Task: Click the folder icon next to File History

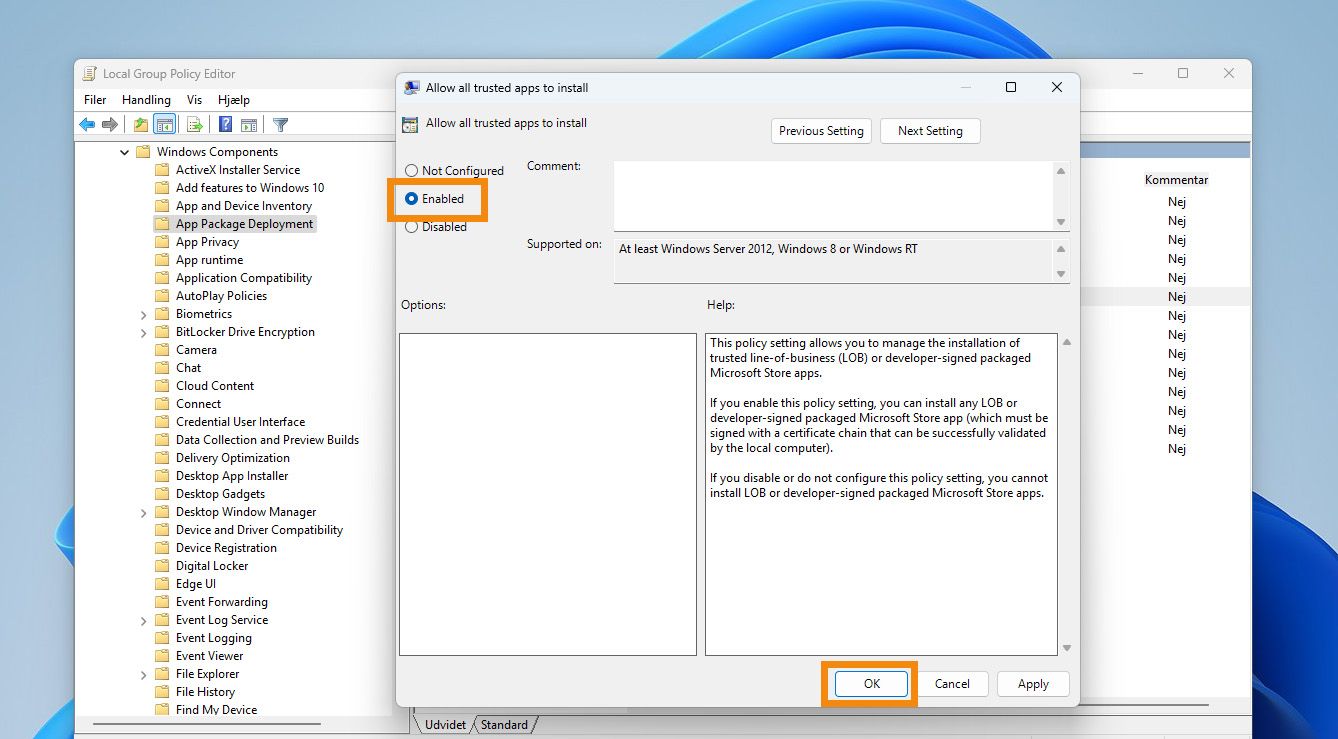Action: (162, 692)
